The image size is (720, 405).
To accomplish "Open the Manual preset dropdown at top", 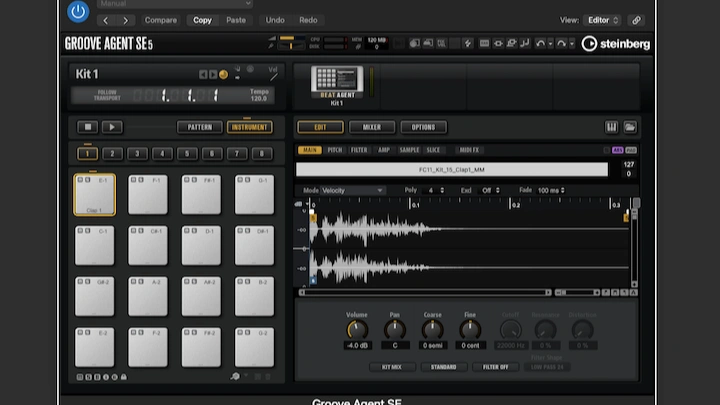I will [x=174, y=4].
